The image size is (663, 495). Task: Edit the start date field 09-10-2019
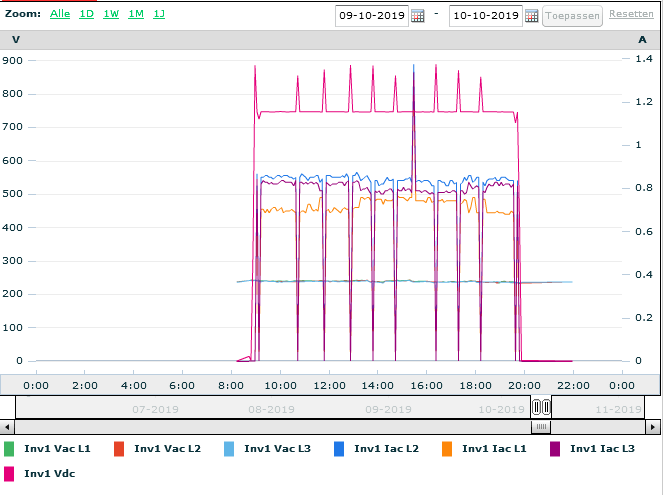click(372, 16)
